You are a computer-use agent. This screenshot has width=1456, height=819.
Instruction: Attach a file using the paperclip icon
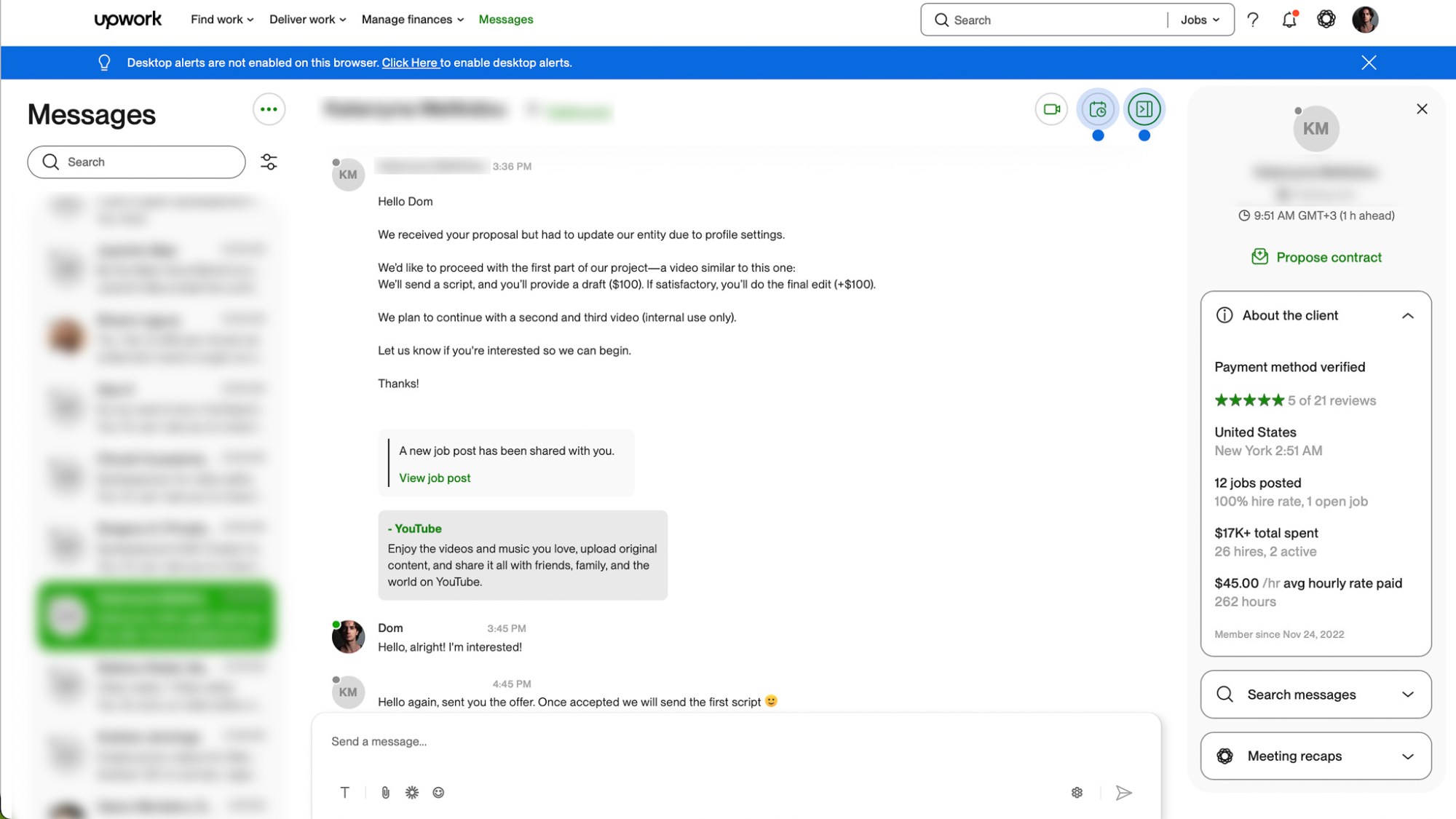385,793
